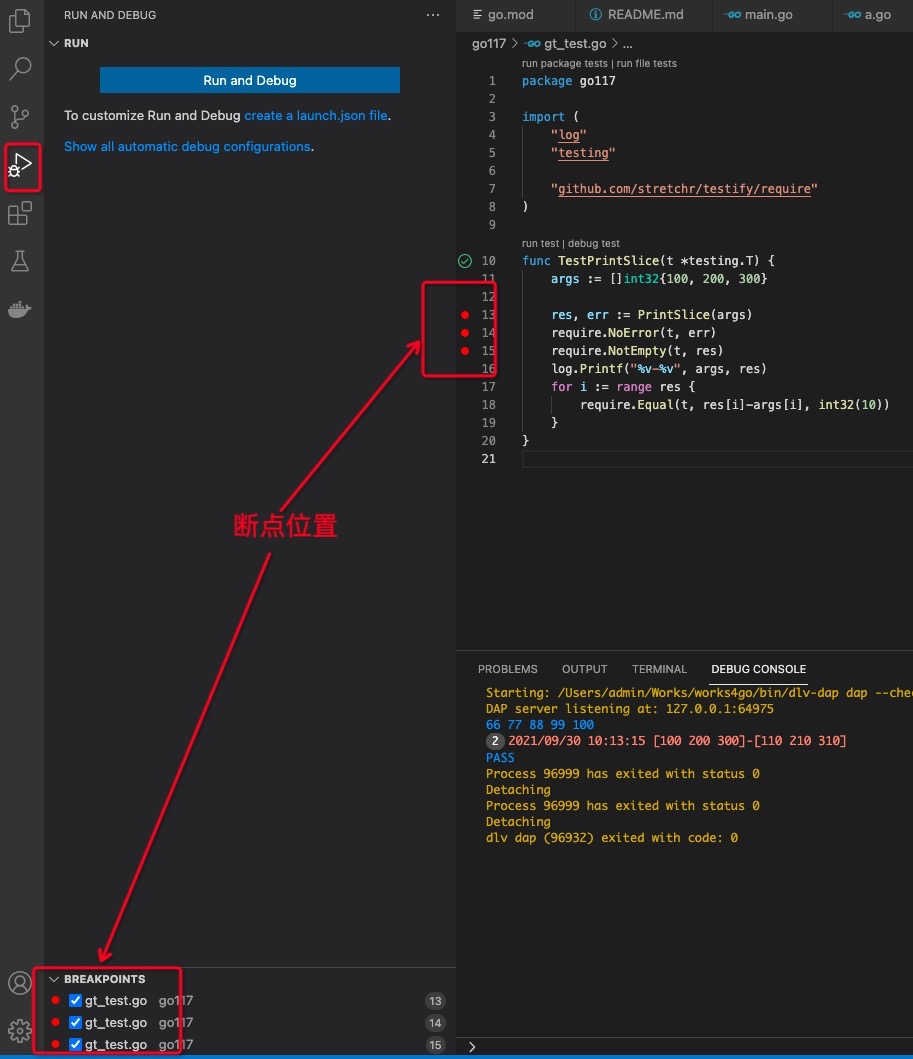Image resolution: width=913 pixels, height=1059 pixels.
Task: Click the PrintSlice(args) call on line 13
Action: point(695,315)
